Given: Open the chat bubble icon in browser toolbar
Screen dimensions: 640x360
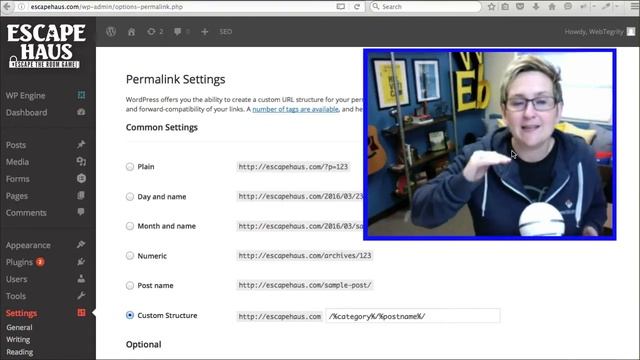Looking at the screenshot, I should point(568,7).
